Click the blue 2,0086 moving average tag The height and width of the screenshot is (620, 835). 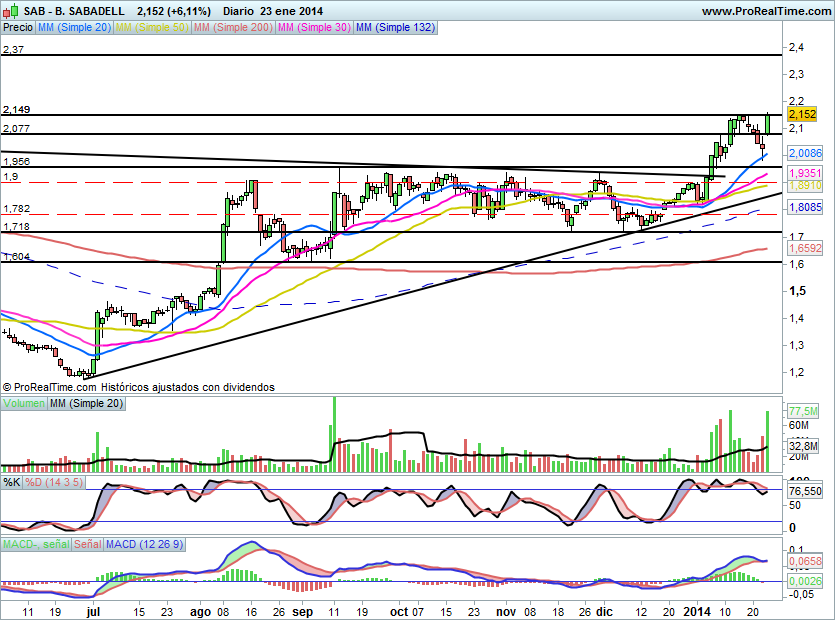click(805, 153)
